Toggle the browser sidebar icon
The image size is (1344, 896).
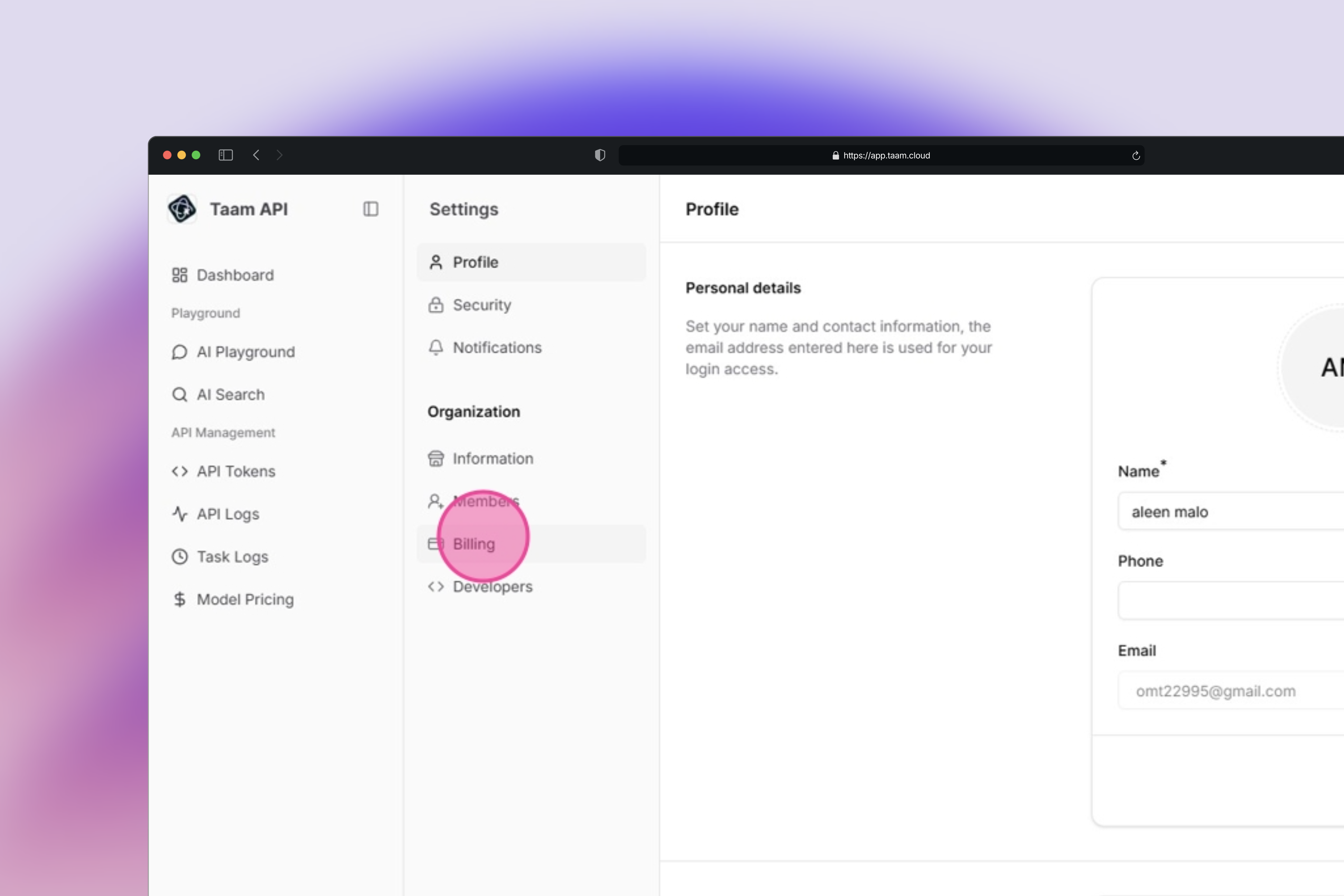tap(226, 155)
